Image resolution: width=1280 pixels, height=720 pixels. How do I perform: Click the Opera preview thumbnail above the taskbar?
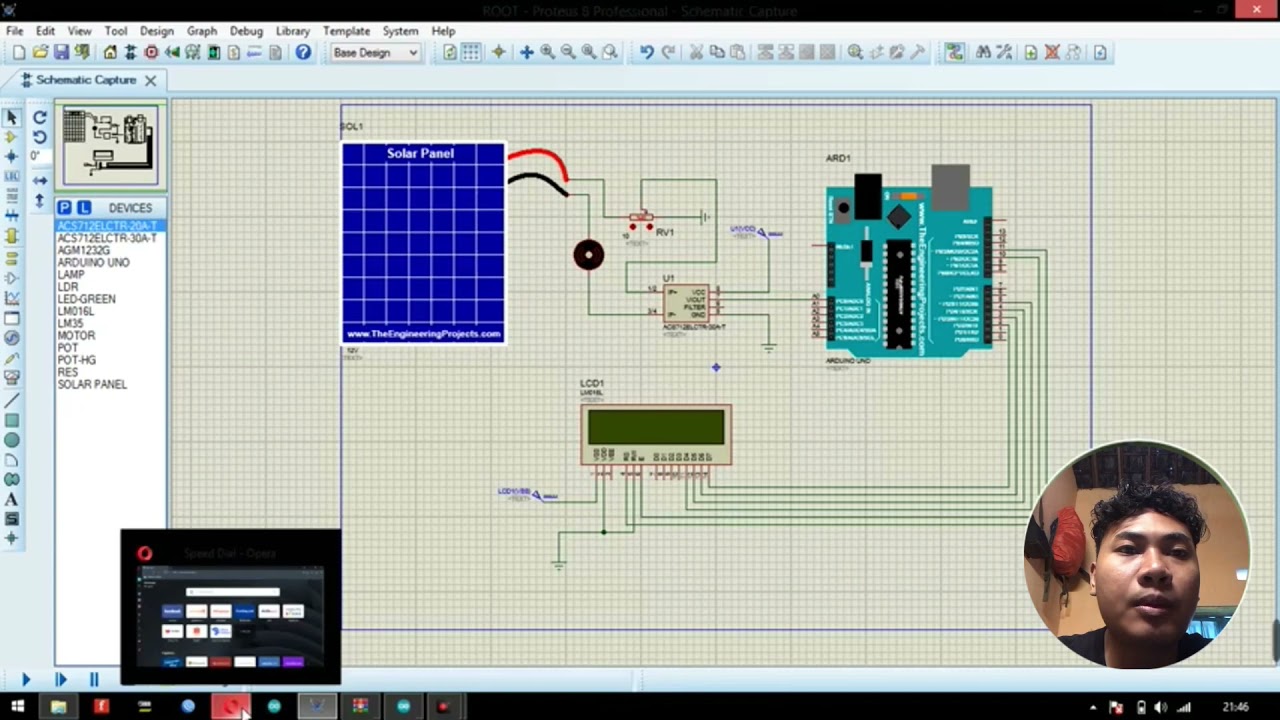[x=231, y=608]
